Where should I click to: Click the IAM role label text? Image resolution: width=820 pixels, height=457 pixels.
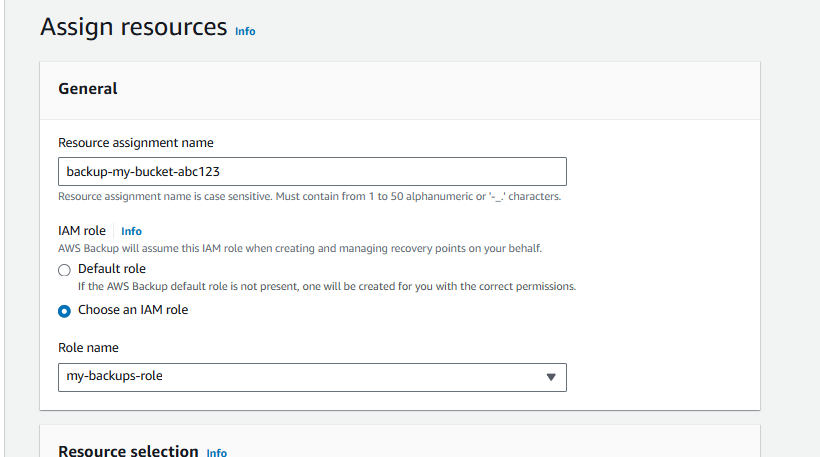pyautogui.click(x=82, y=231)
